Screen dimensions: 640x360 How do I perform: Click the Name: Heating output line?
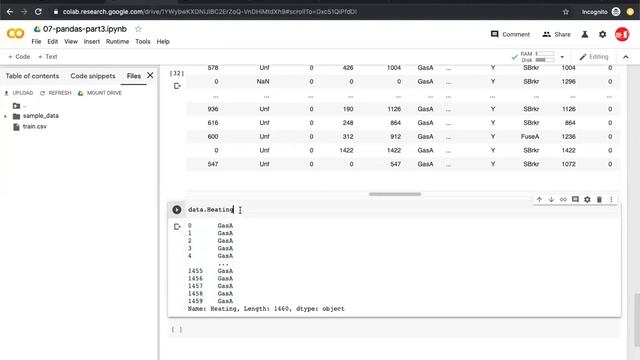pos(266,309)
